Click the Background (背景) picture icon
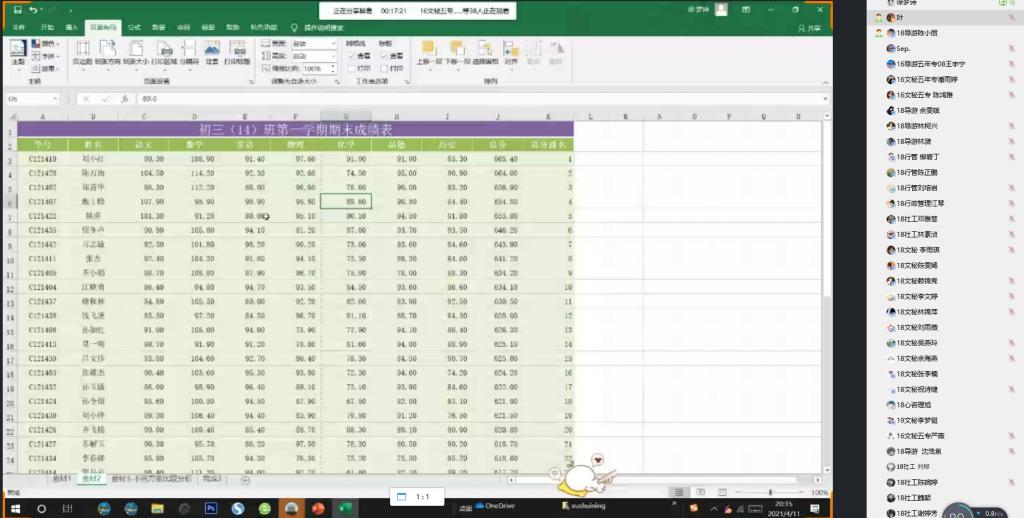1024x518 pixels. [x=212, y=51]
